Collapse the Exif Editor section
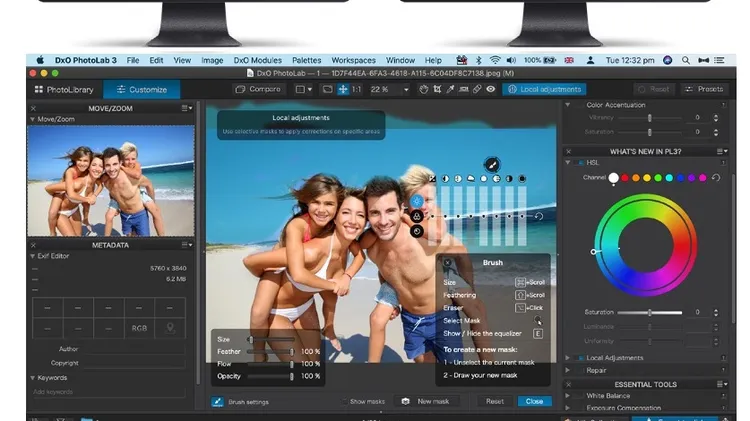750x421 pixels. [33, 256]
